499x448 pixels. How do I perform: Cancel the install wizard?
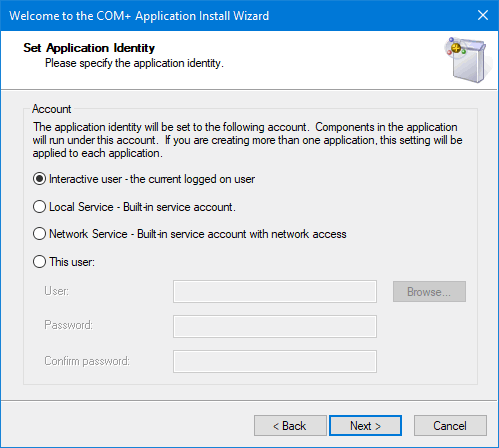pyautogui.click(x=450, y=426)
